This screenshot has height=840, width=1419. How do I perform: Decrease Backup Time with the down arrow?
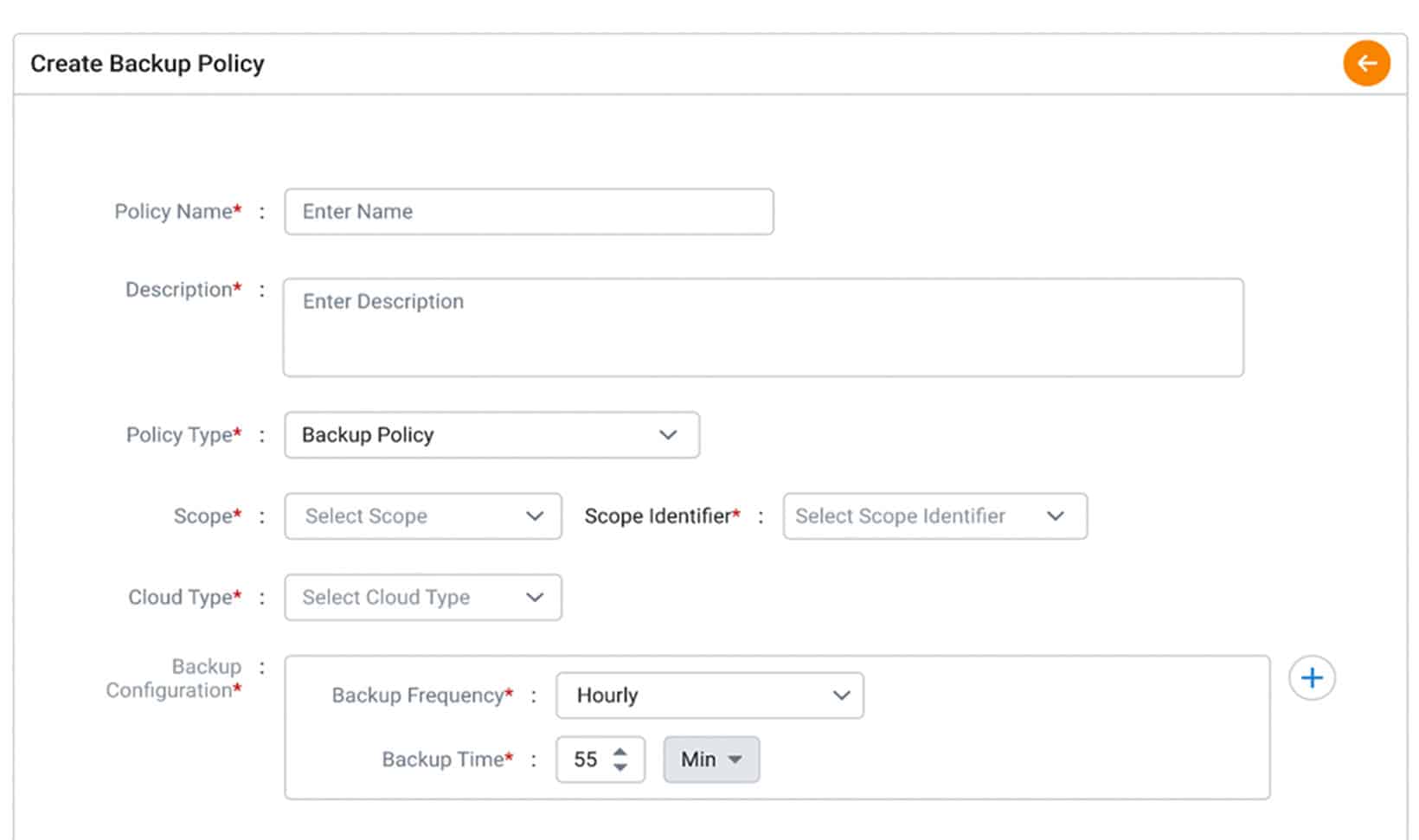click(620, 767)
